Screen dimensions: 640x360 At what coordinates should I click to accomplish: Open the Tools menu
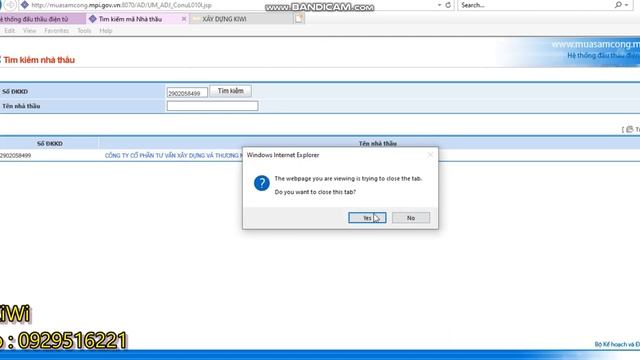pos(84,31)
